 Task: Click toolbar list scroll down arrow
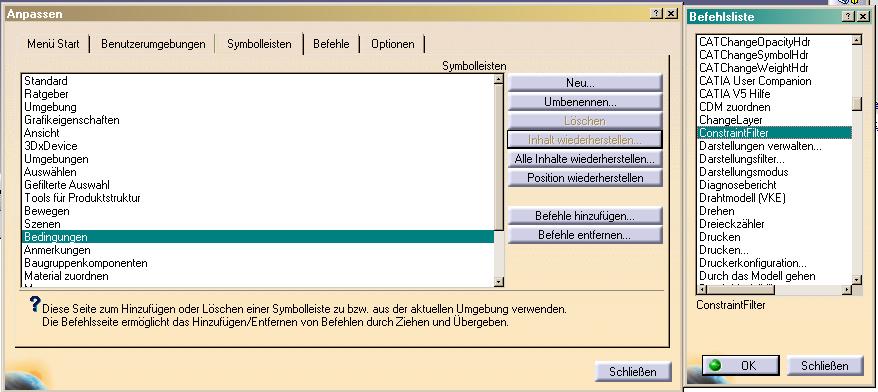click(499, 282)
